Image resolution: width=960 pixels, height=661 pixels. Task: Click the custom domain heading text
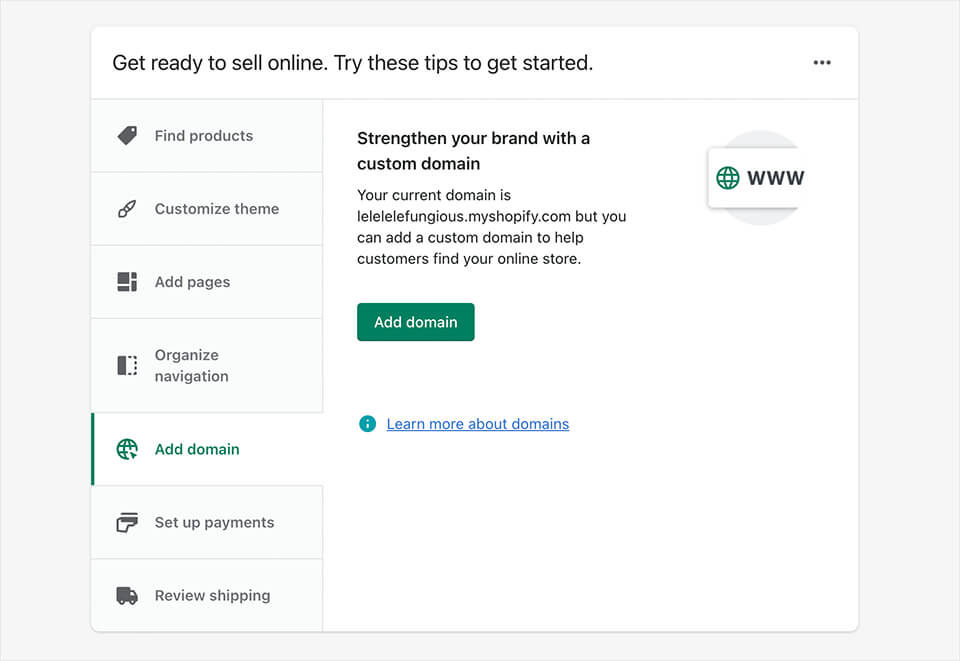[x=473, y=151]
